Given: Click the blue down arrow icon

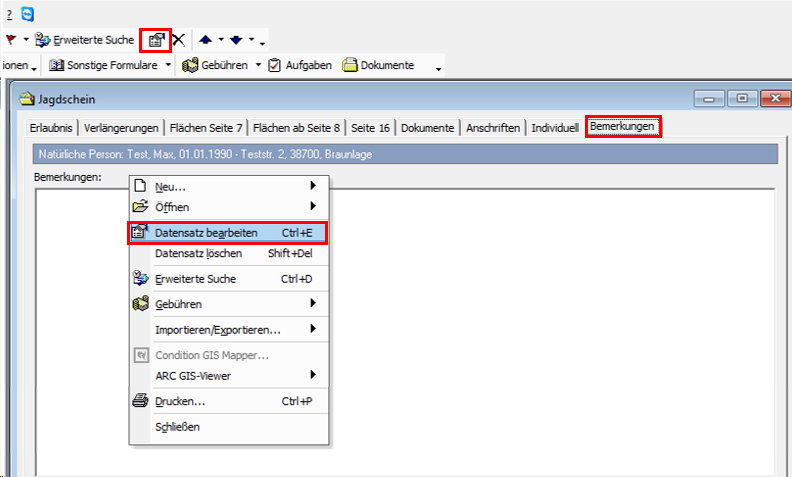Looking at the screenshot, I should pos(236,40).
